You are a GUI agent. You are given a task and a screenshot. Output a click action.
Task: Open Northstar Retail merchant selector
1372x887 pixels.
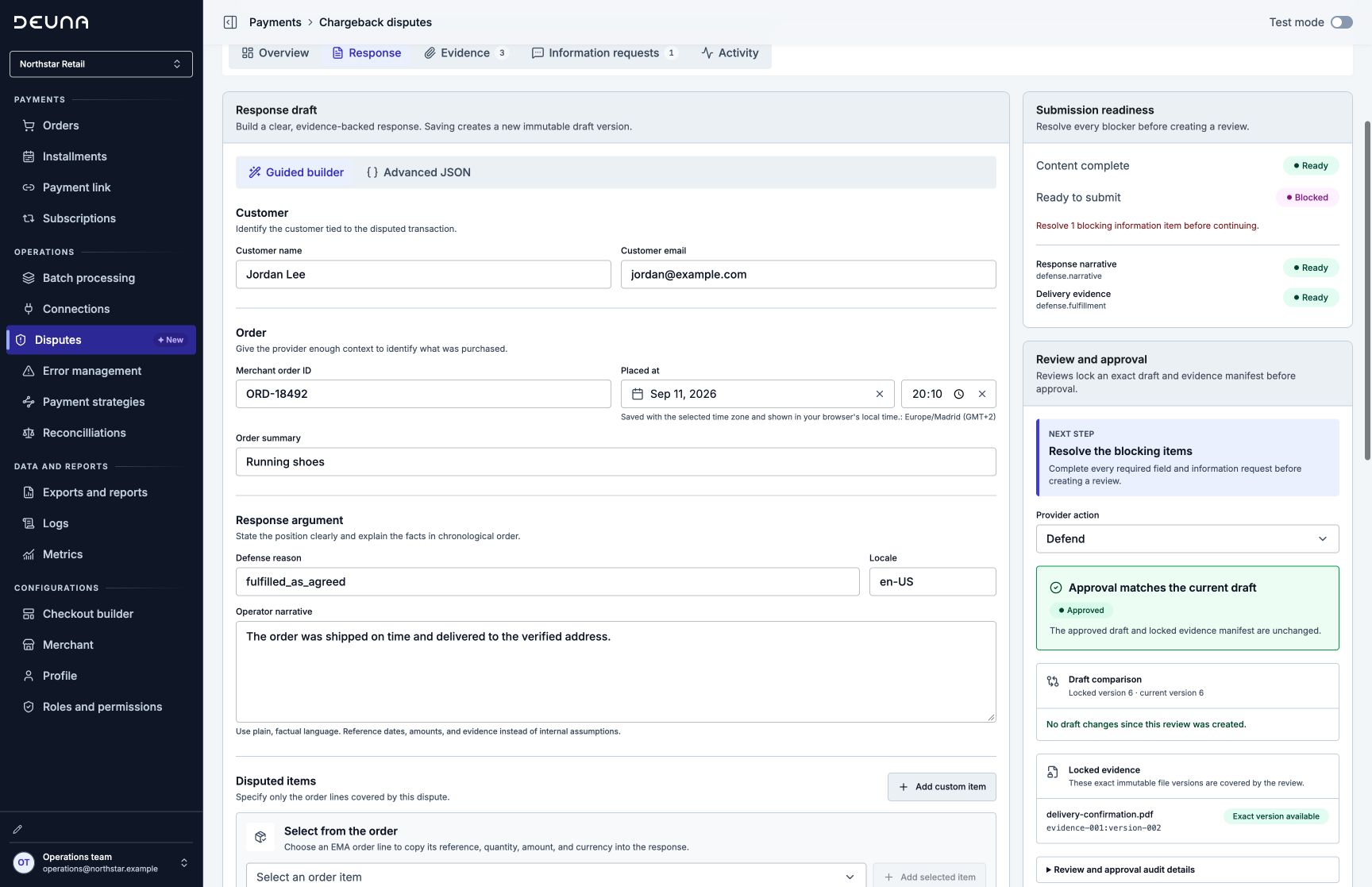(x=101, y=64)
